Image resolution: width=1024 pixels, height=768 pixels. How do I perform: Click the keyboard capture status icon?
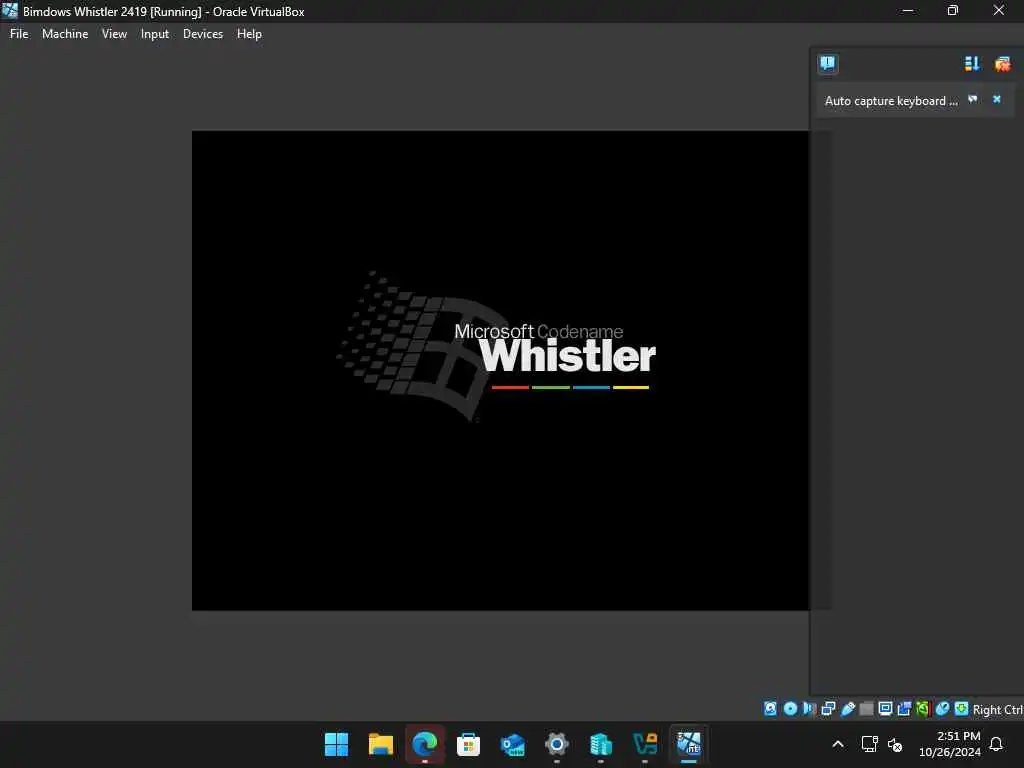click(961, 709)
